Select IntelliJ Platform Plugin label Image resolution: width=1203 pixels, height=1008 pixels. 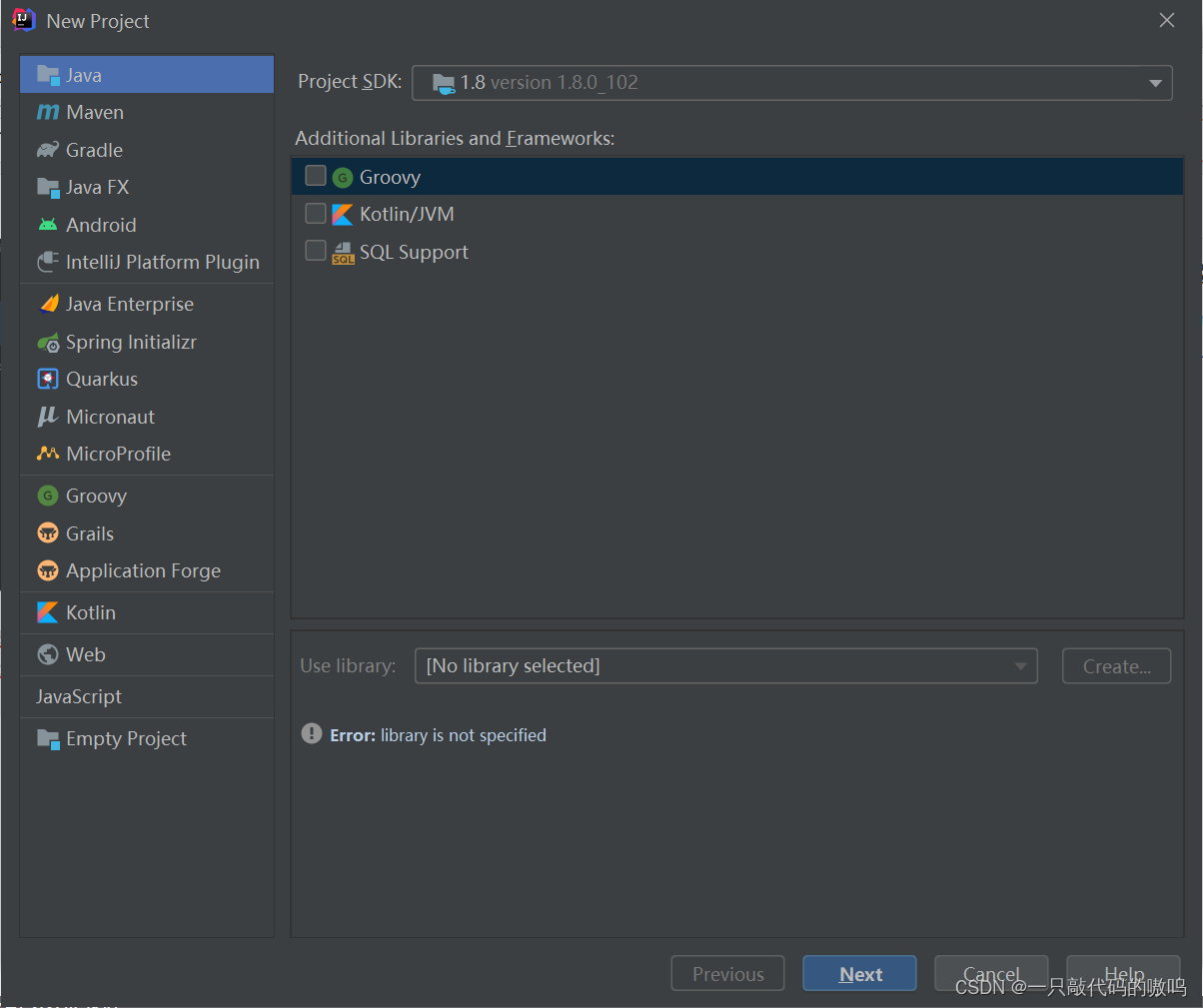[163, 262]
